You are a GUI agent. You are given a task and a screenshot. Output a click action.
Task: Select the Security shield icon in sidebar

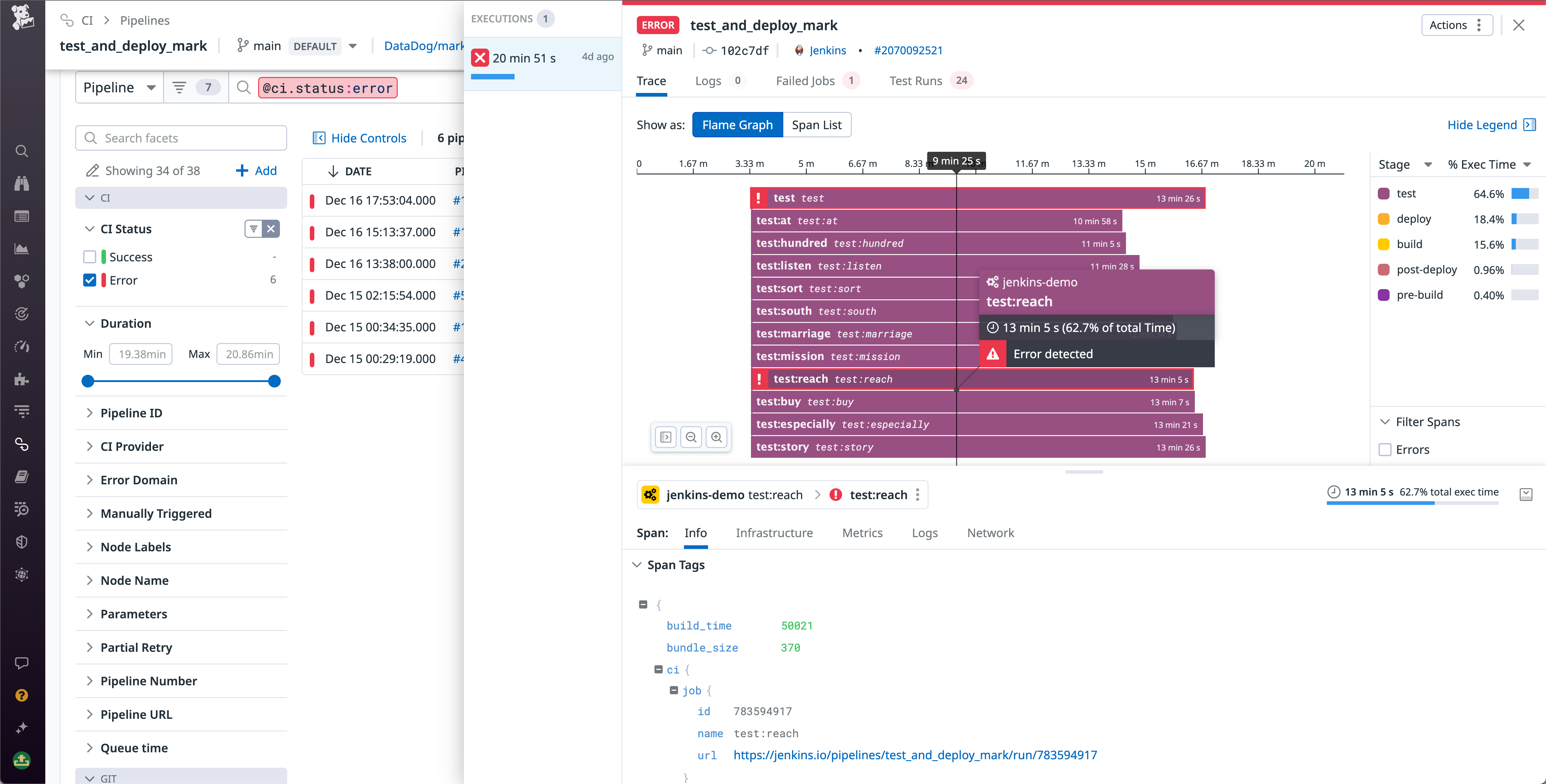[22, 542]
